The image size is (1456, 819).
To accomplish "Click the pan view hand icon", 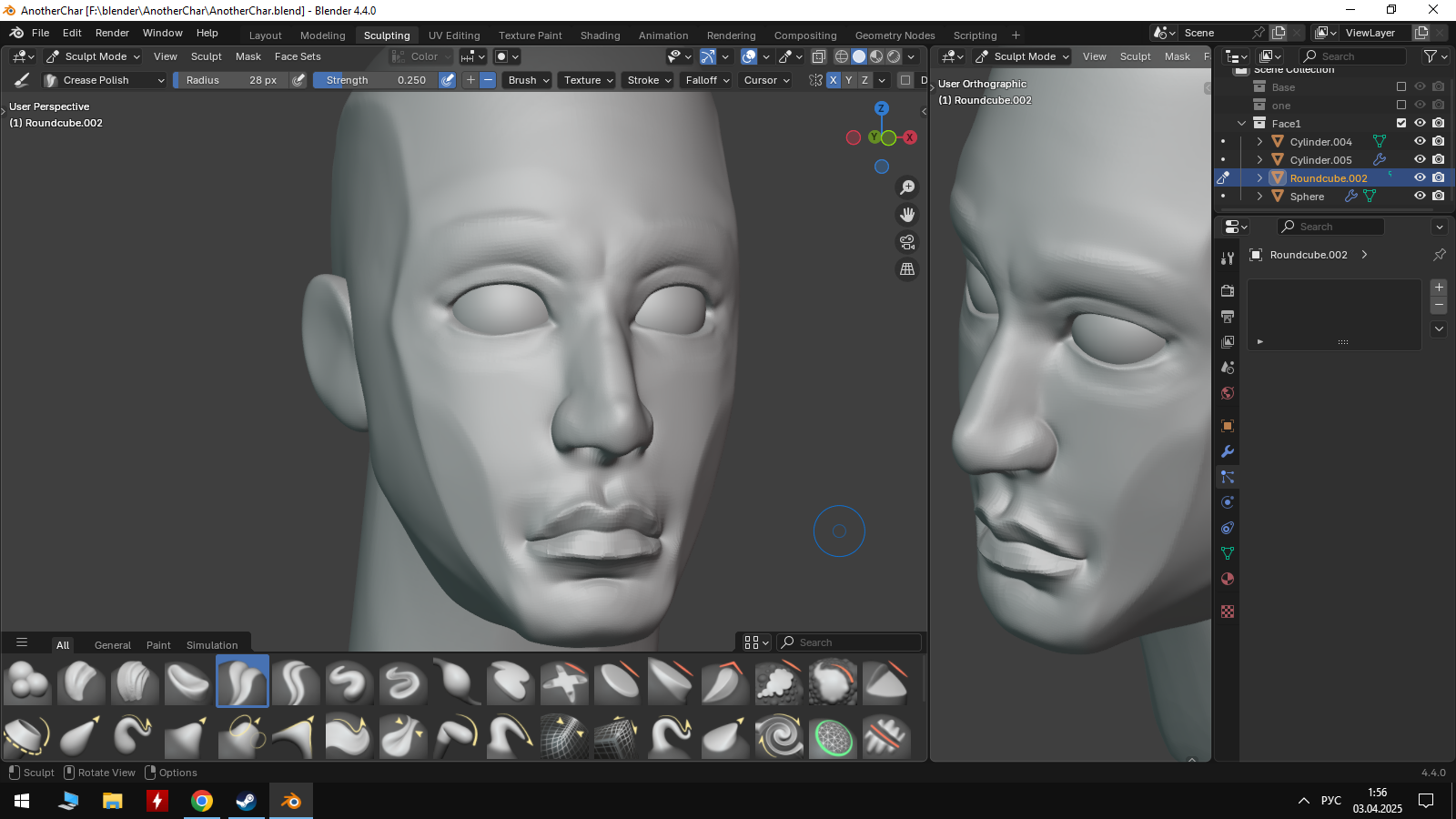I will coord(907,215).
